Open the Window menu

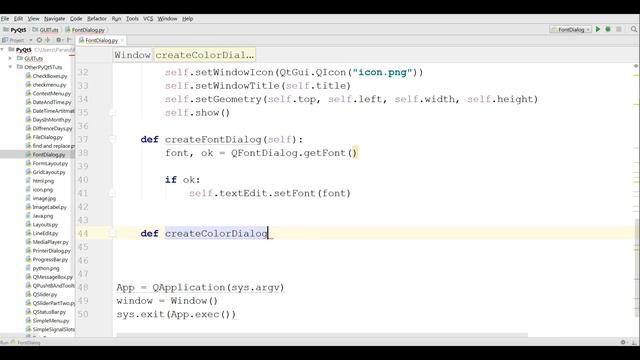167,19
